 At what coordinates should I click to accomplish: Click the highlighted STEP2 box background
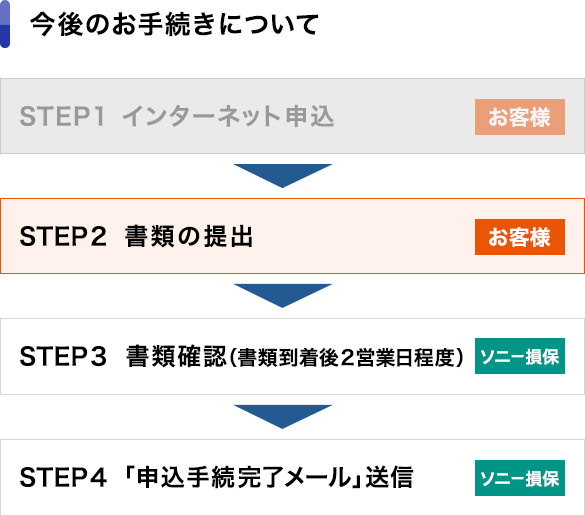coord(292,236)
